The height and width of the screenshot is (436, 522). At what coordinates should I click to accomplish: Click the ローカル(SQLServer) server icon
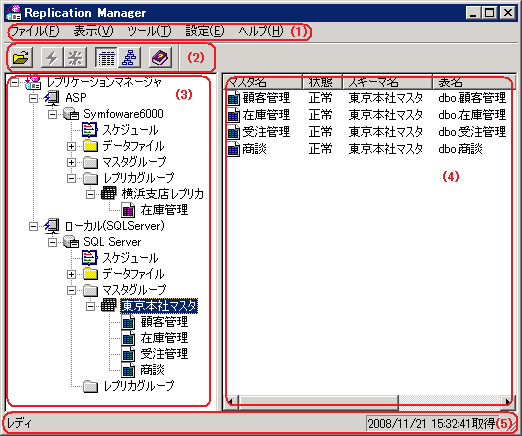[x=52, y=226]
